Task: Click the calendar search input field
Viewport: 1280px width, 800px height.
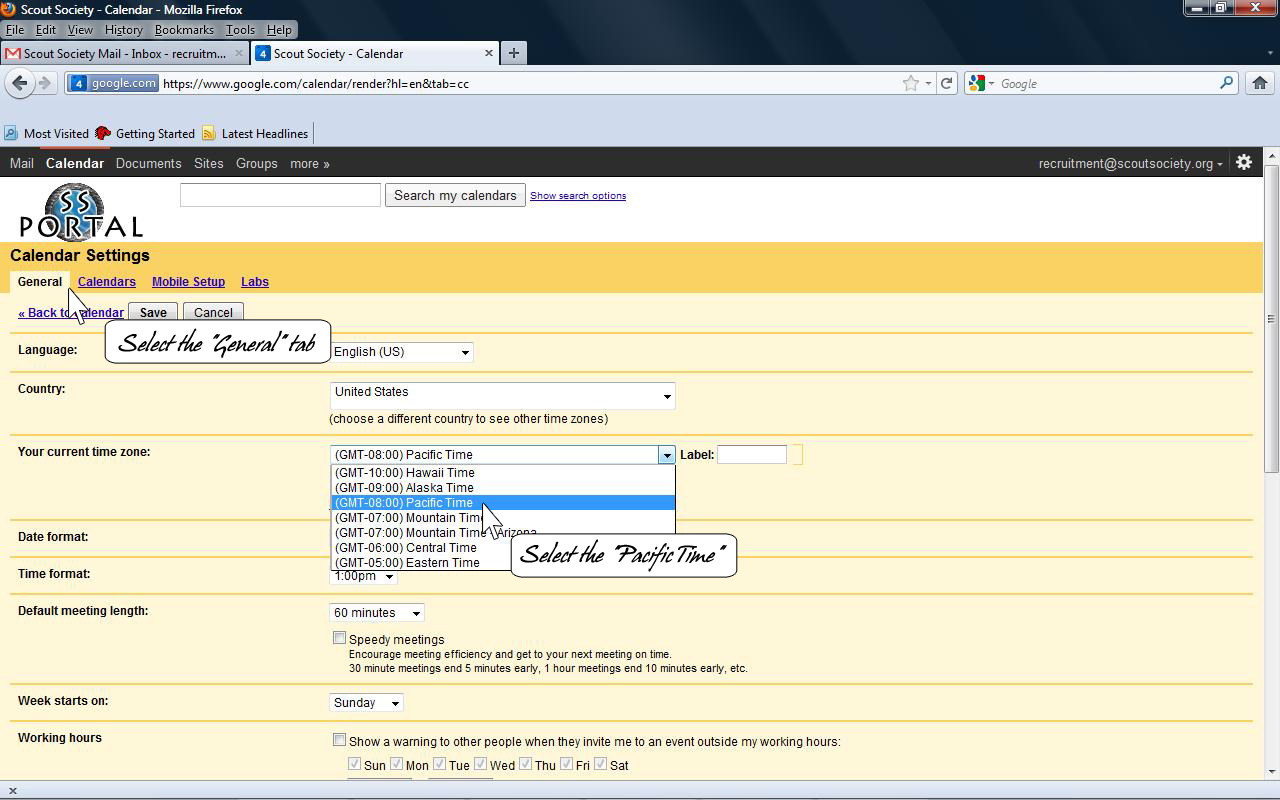Action: coord(280,195)
